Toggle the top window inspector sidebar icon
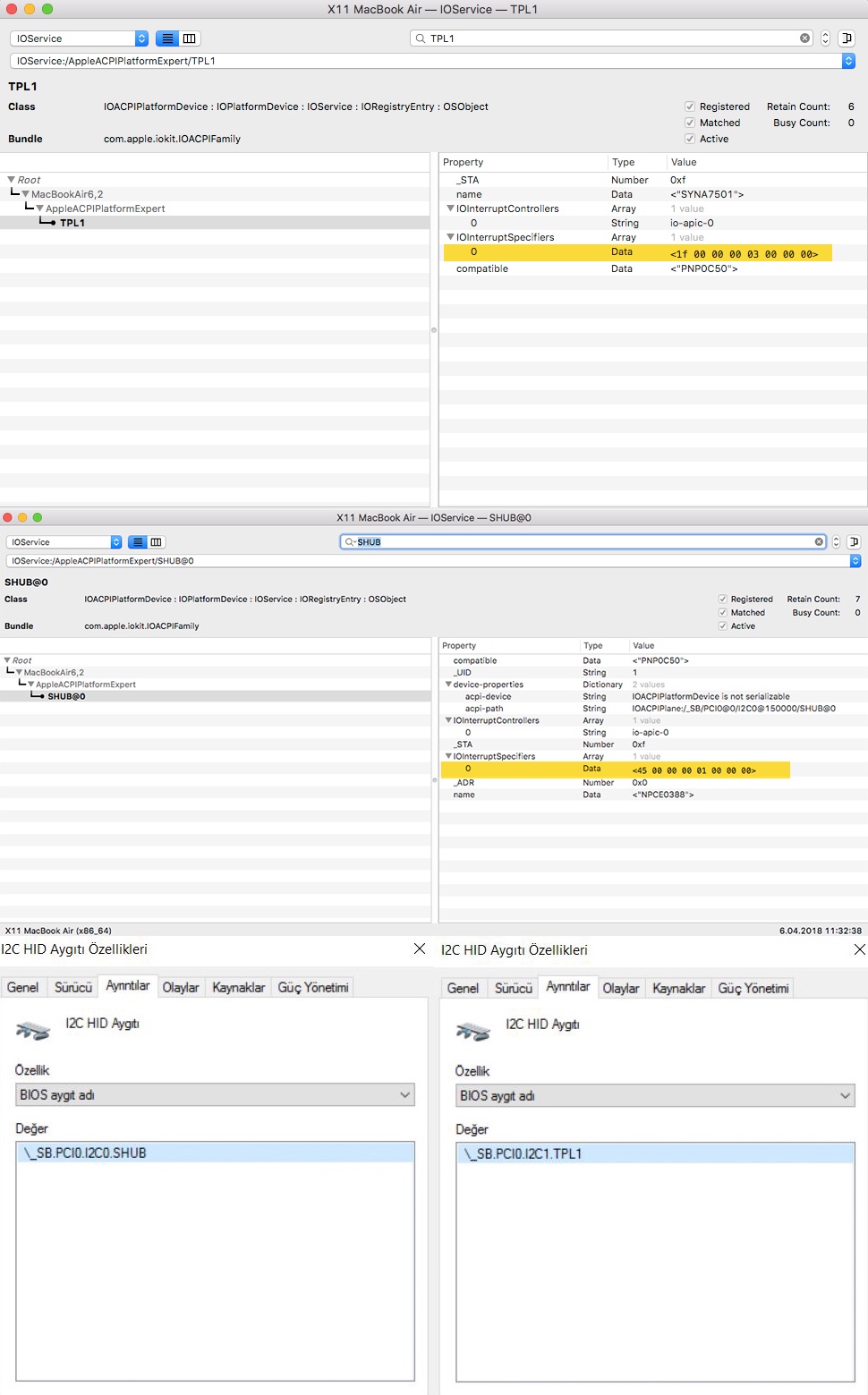Image resolution: width=868 pixels, height=1395 pixels. [x=847, y=38]
